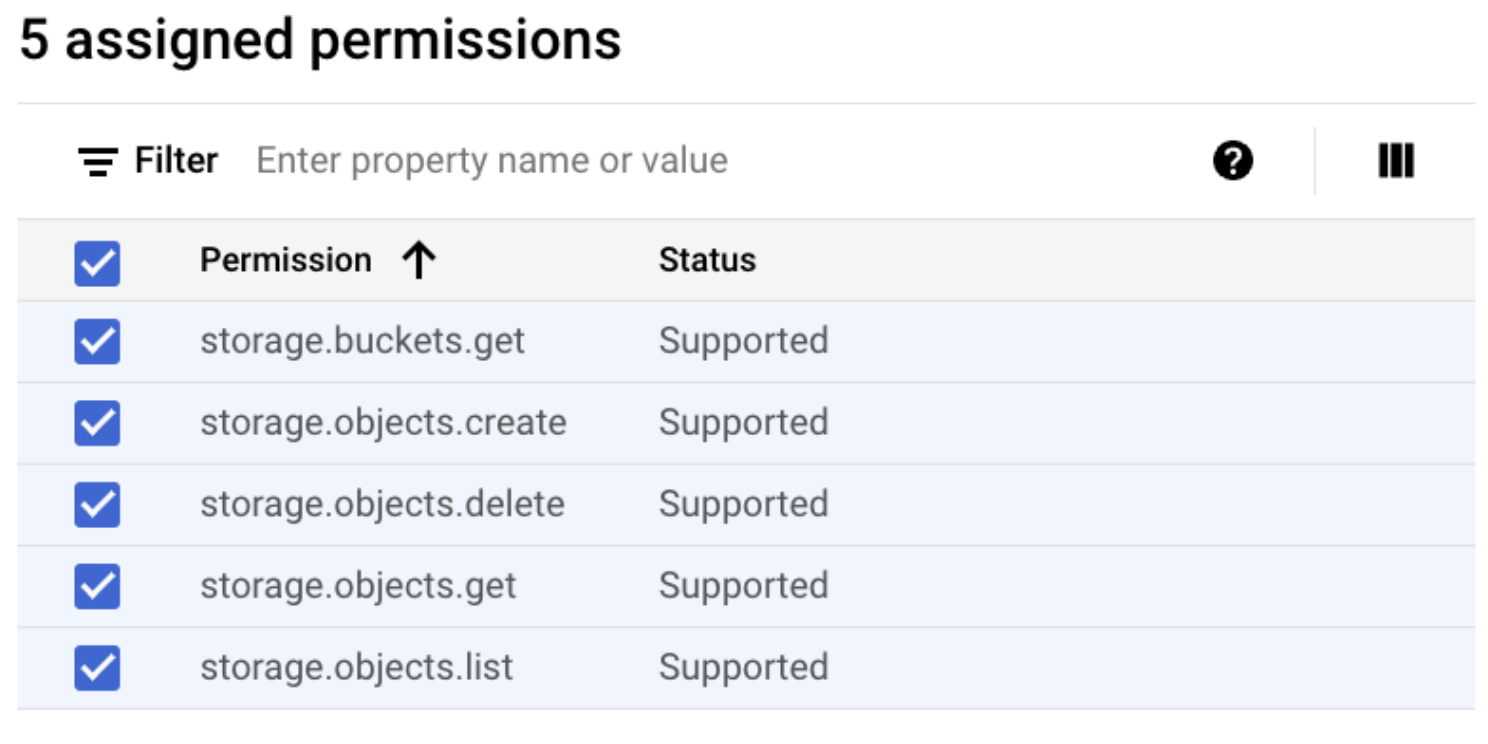Select the storage.objects.get permission name
This screenshot has width=1488, height=744.
[358, 587]
